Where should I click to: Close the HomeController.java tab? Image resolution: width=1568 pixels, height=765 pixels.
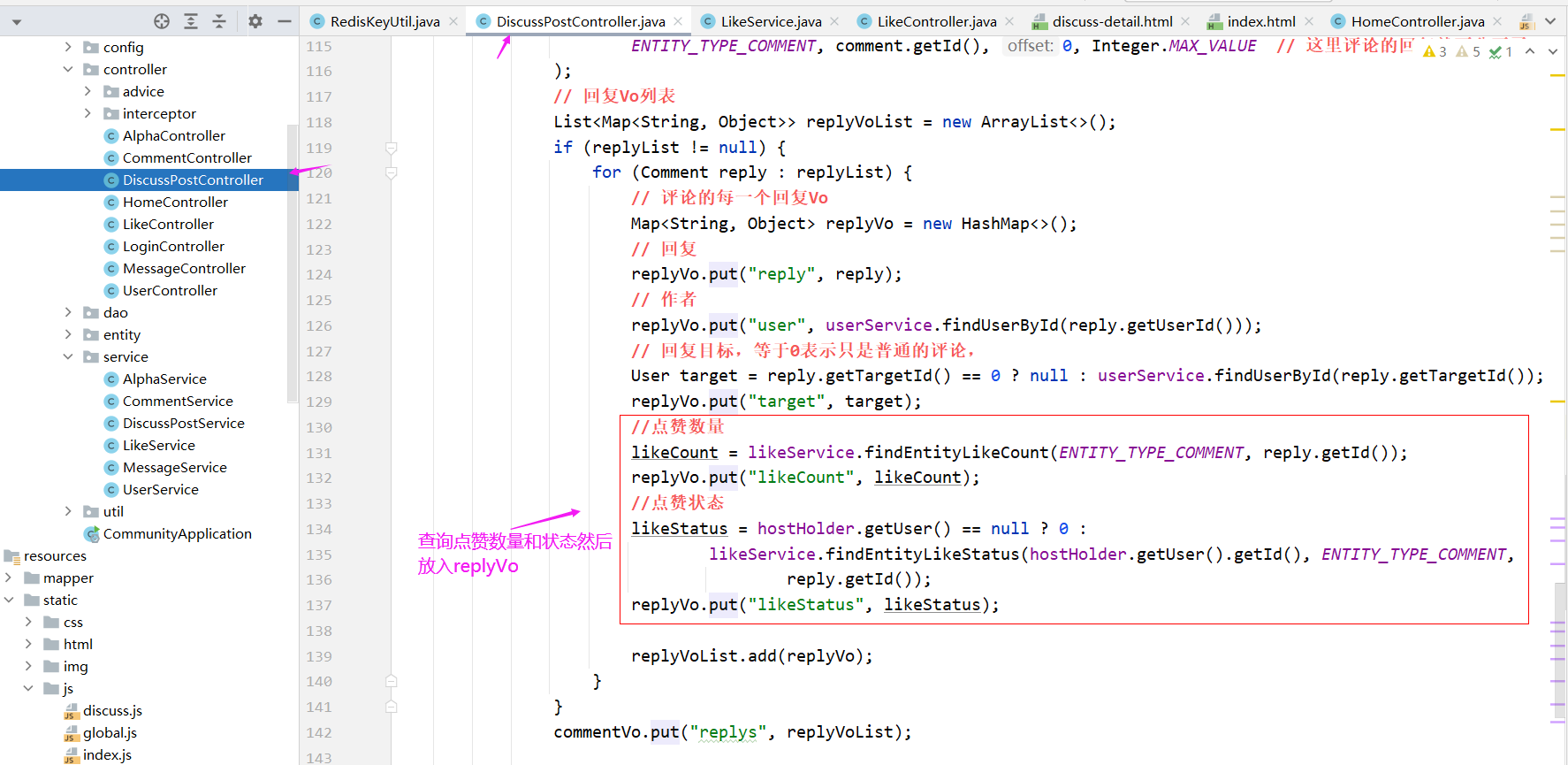pyautogui.click(x=1497, y=21)
